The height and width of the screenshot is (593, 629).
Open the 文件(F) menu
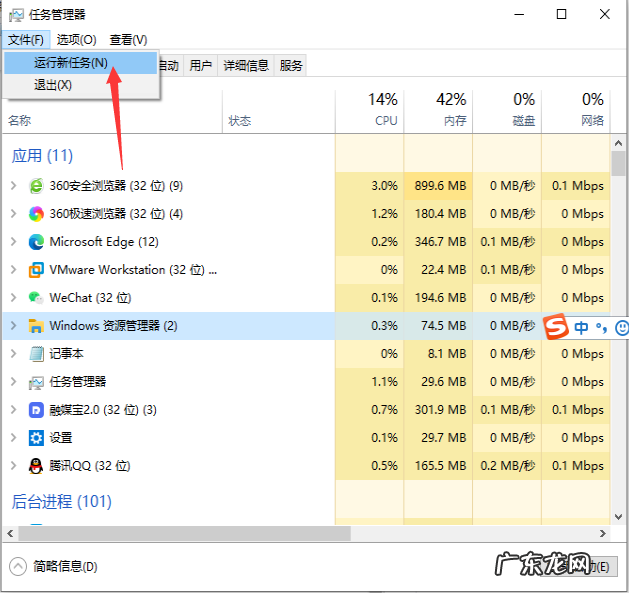[x=26, y=40]
